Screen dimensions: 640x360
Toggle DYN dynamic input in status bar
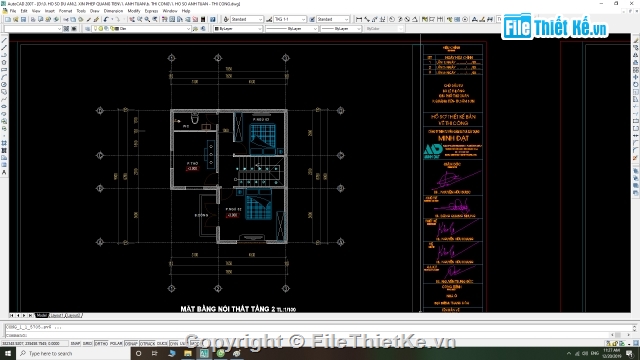point(174,344)
